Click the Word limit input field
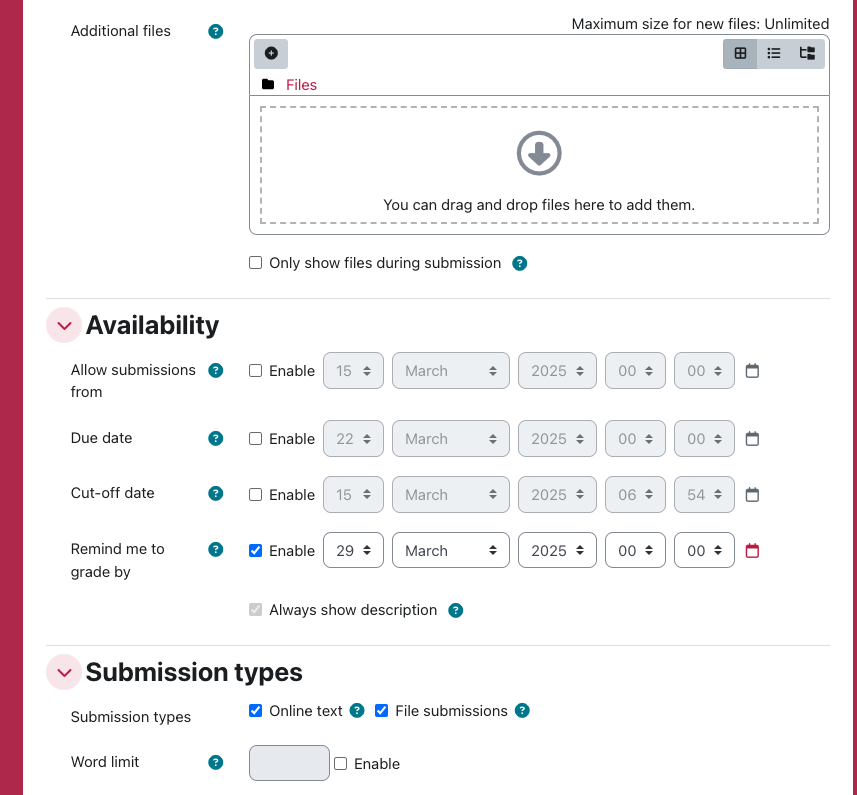Image resolution: width=857 pixels, height=795 pixels. point(289,763)
